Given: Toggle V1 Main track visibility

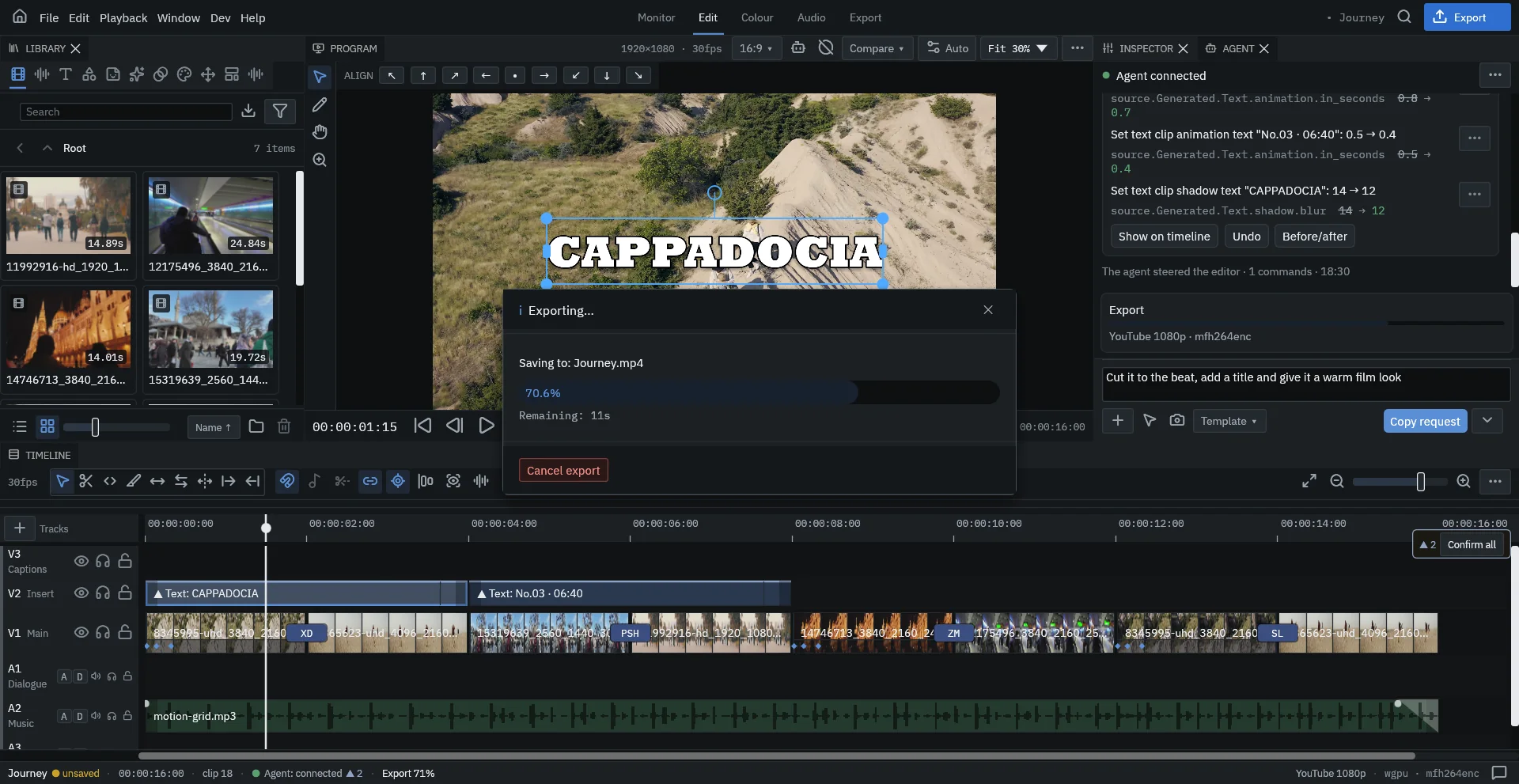Looking at the screenshot, I should click(81, 632).
